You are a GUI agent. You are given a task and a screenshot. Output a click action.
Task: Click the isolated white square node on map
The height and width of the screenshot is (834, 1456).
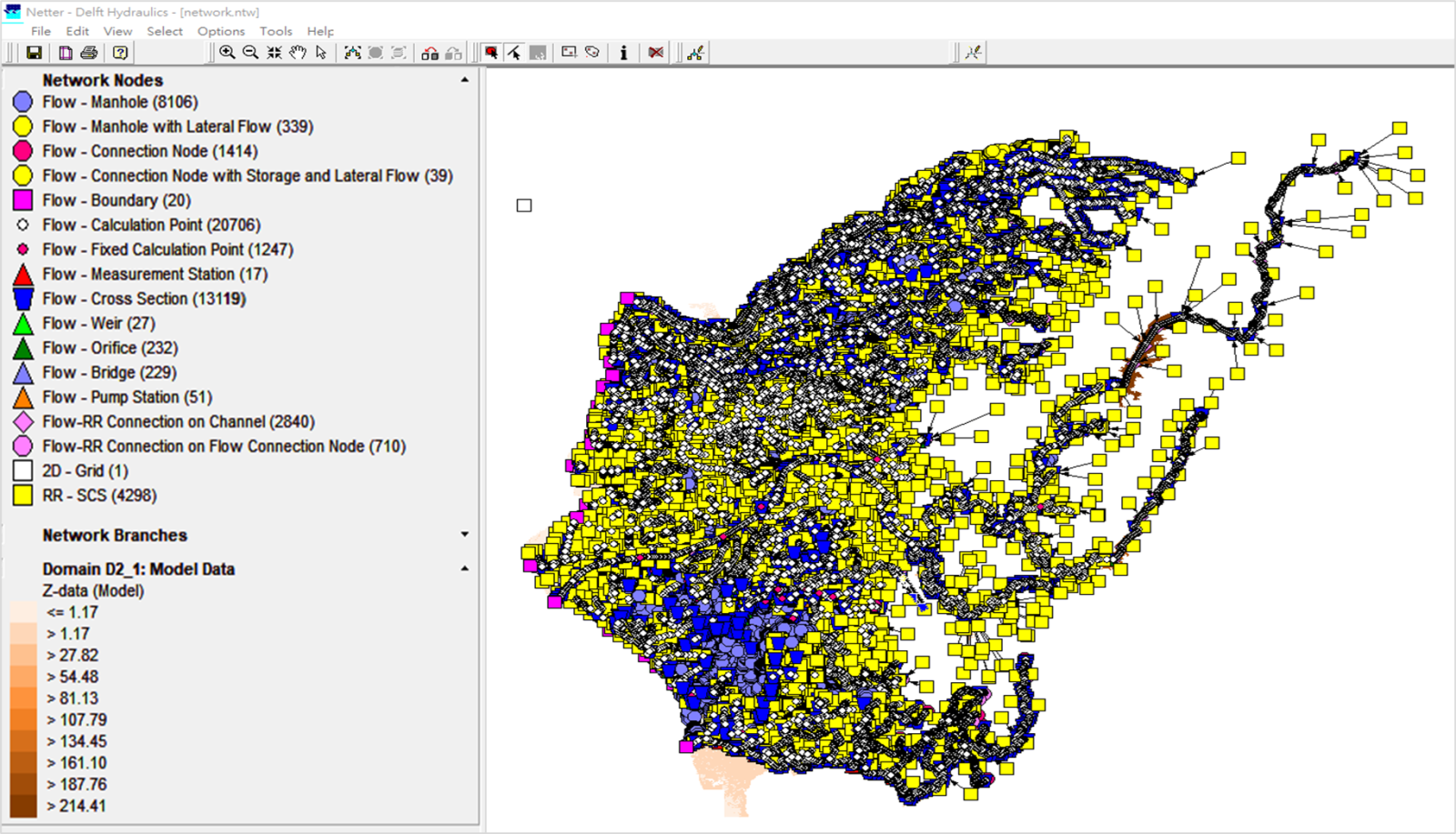pyautogui.click(x=524, y=206)
